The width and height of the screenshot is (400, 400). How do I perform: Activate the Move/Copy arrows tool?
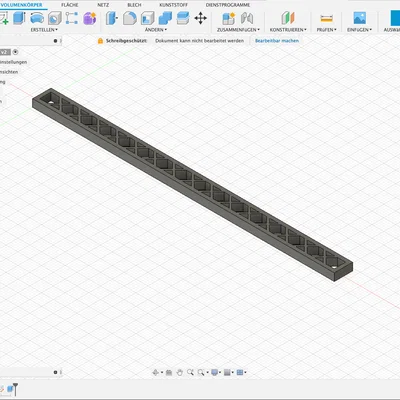point(200,18)
